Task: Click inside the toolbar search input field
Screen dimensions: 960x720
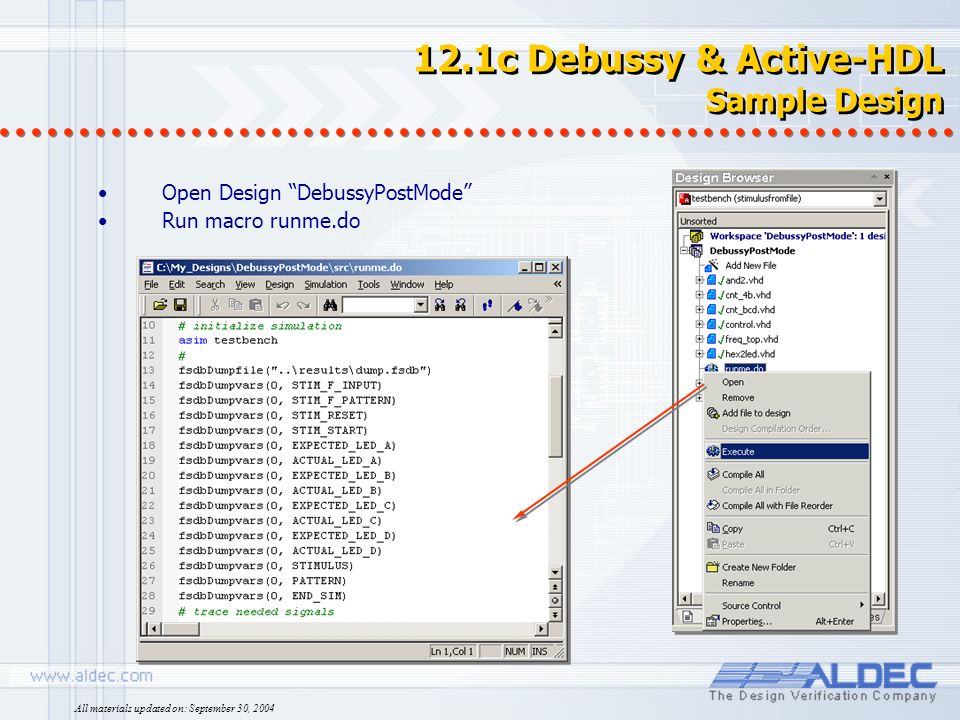Action: [x=378, y=304]
